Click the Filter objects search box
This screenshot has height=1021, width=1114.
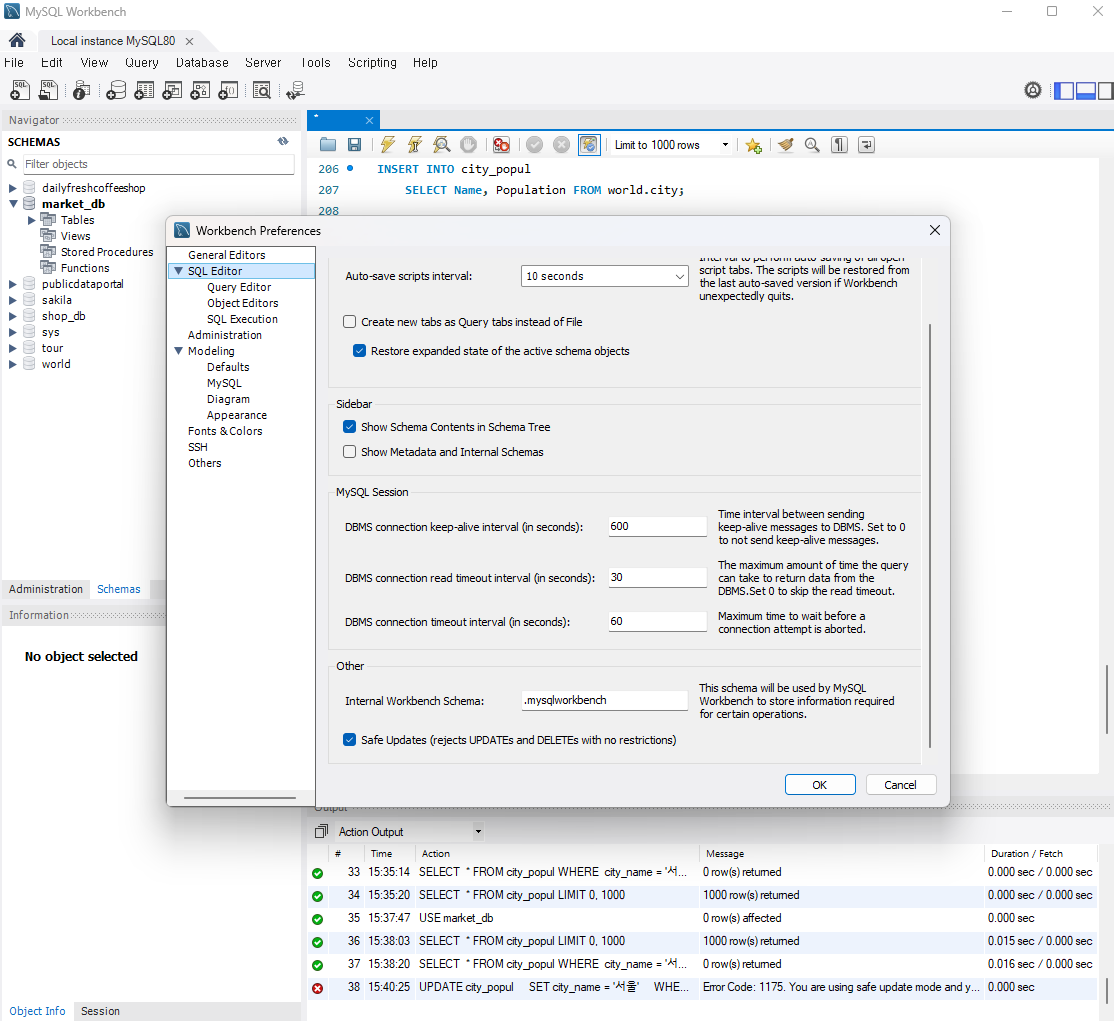tap(158, 164)
